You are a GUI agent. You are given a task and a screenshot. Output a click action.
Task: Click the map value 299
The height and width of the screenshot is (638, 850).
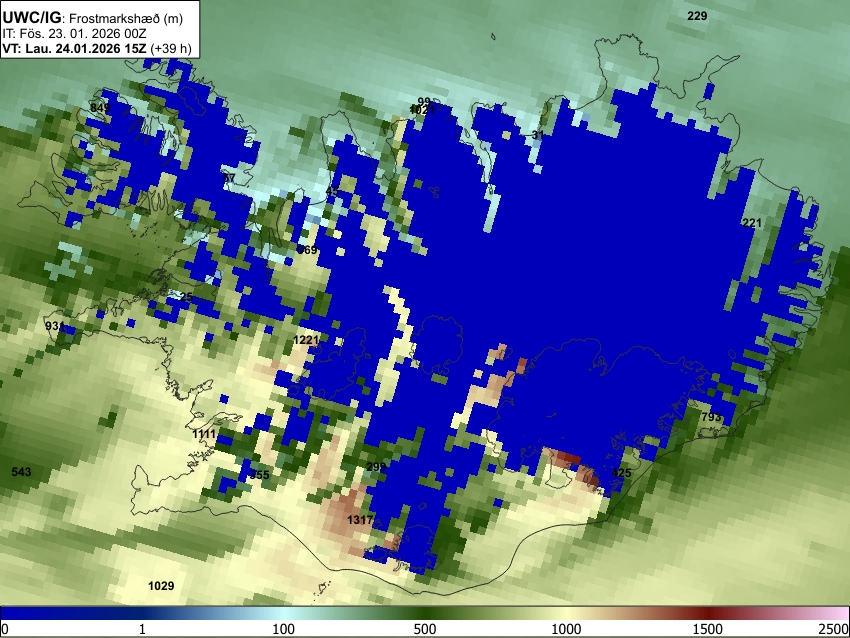pyautogui.click(x=376, y=467)
